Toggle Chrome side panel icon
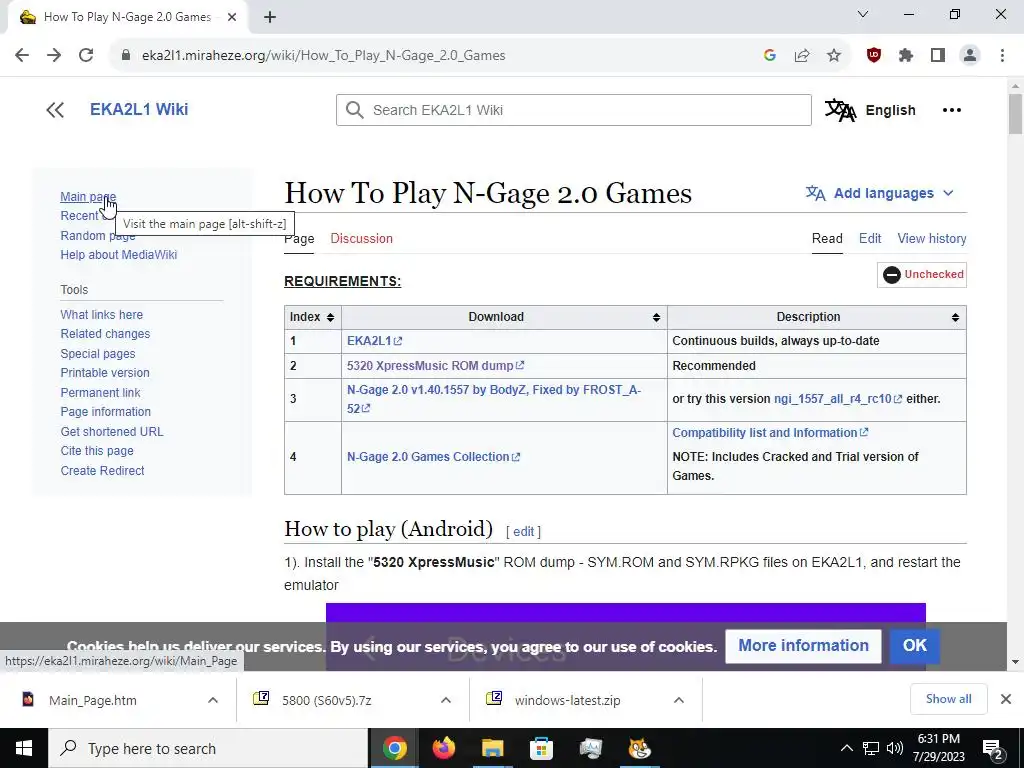 click(938, 56)
